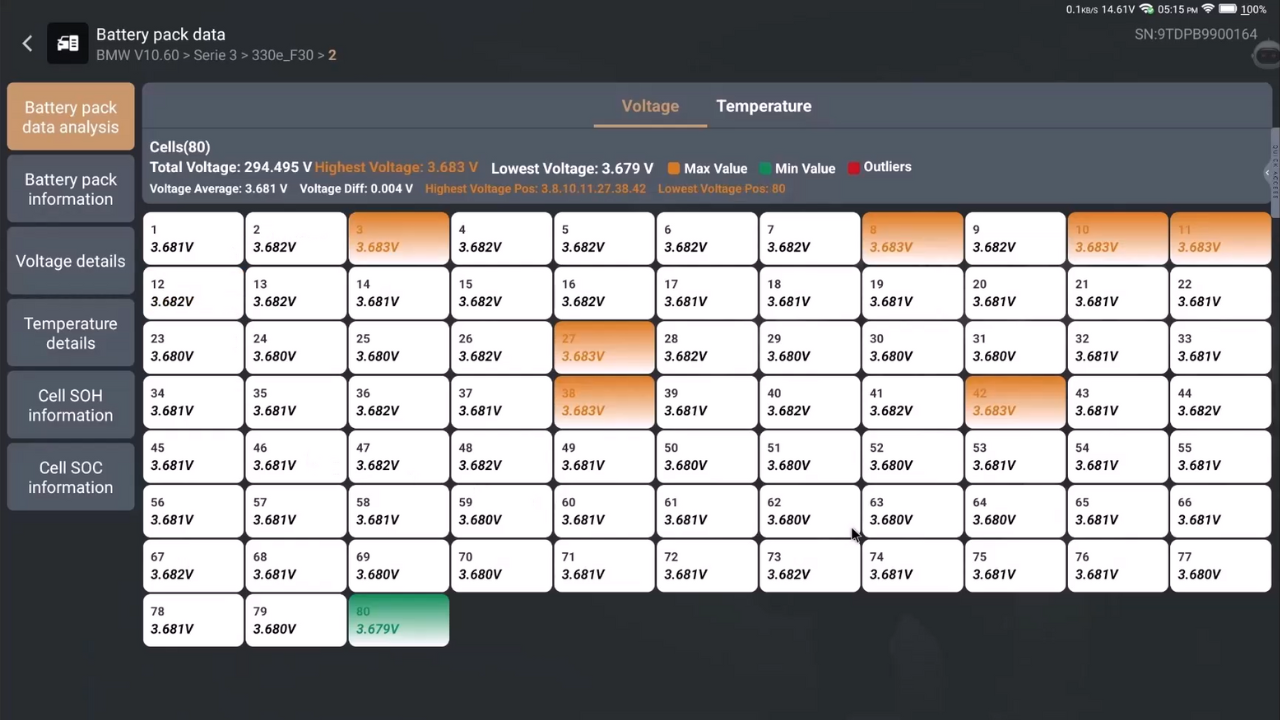Select highlighted cell 3 at 3.683V
Viewport: 1280px width, 720px height.
[x=398, y=238]
